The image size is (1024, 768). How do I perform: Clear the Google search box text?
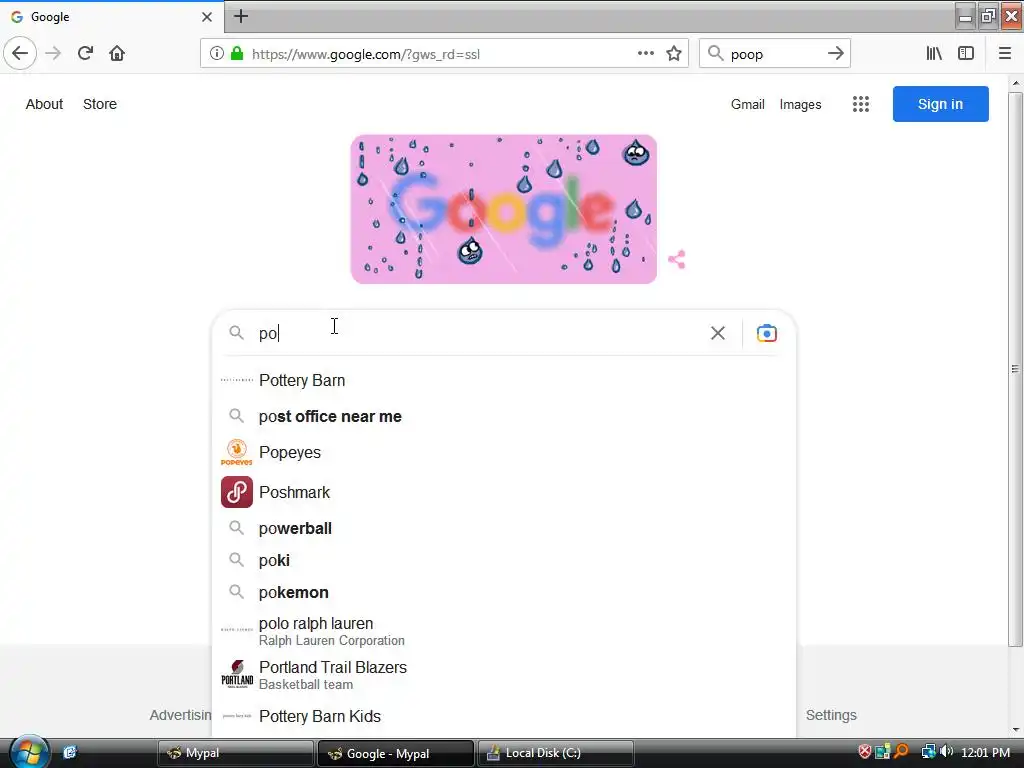point(718,333)
